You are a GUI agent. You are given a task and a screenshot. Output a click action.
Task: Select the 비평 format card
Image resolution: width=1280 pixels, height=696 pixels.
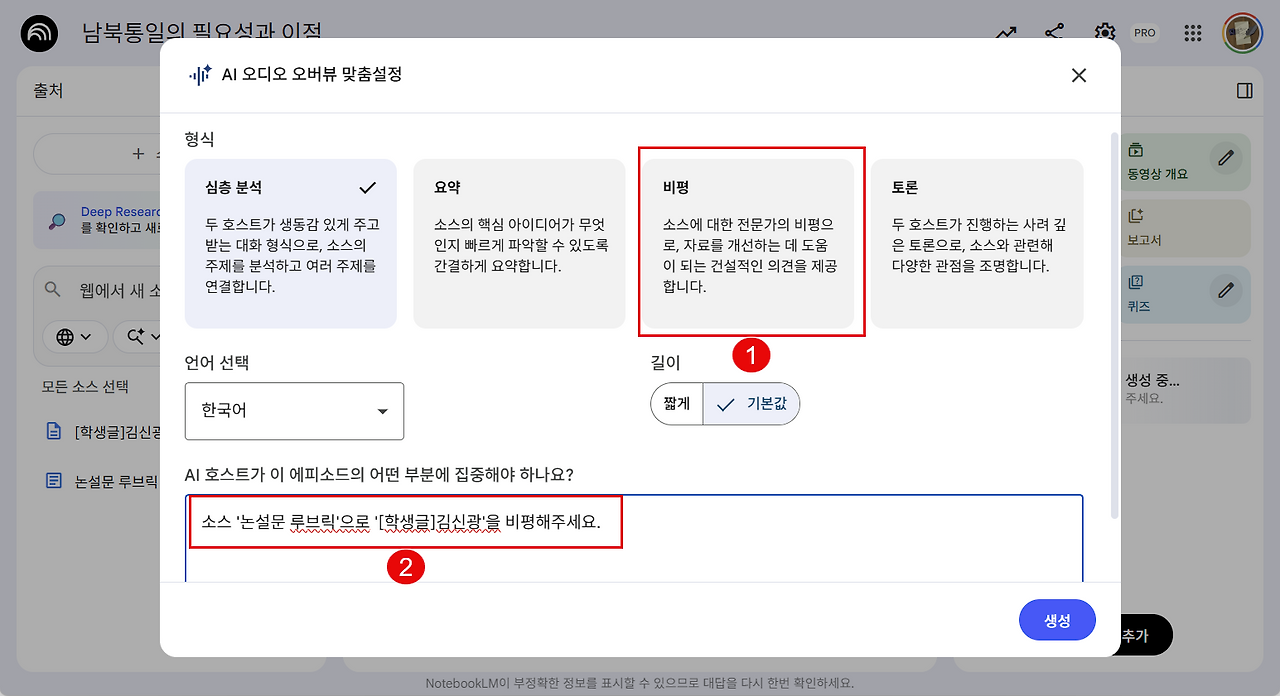749,243
